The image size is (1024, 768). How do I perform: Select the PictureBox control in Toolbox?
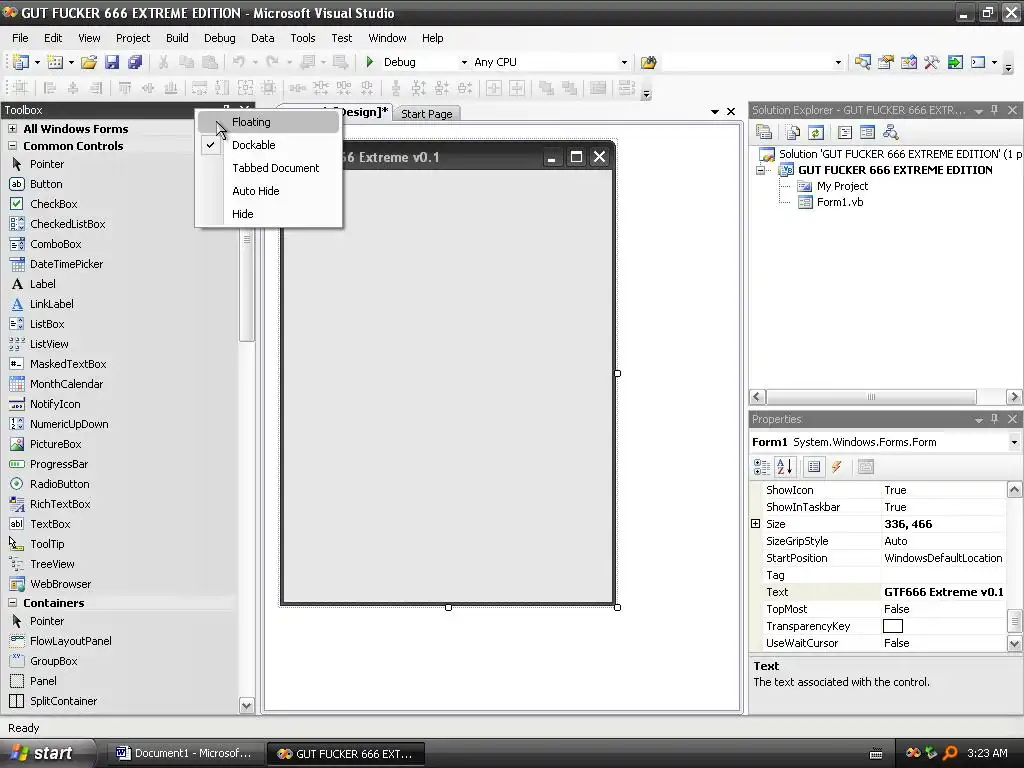pyautogui.click(x=56, y=444)
